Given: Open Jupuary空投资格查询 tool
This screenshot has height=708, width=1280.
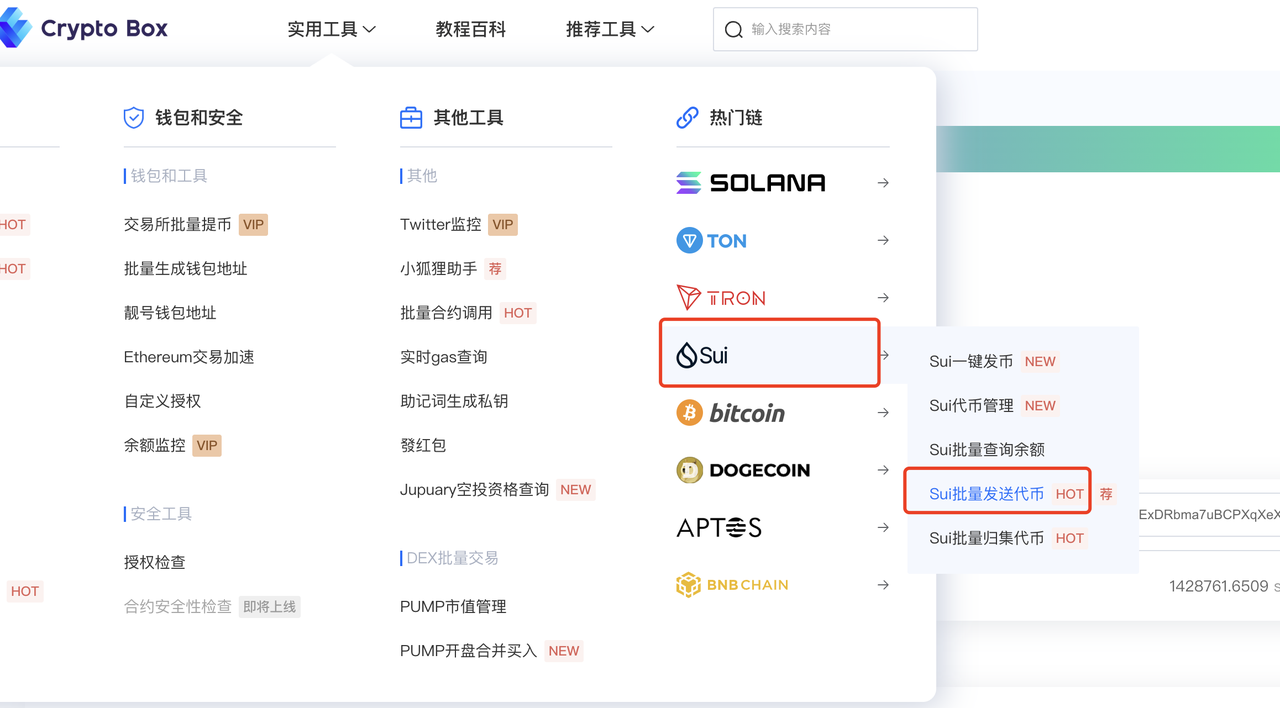Looking at the screenshot, I should tap(475, 489).
